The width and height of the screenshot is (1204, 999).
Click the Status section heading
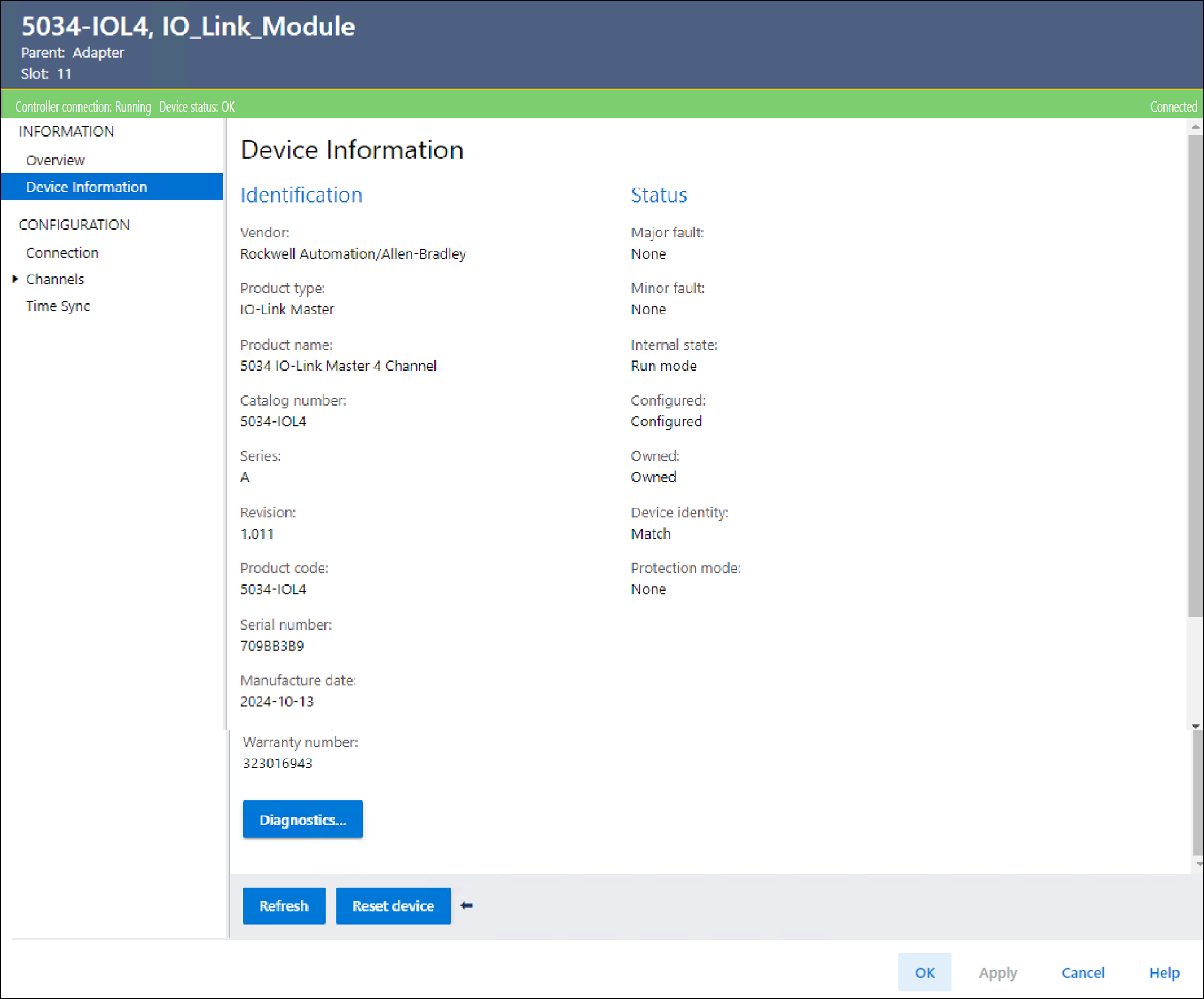(x=659, y=195)
